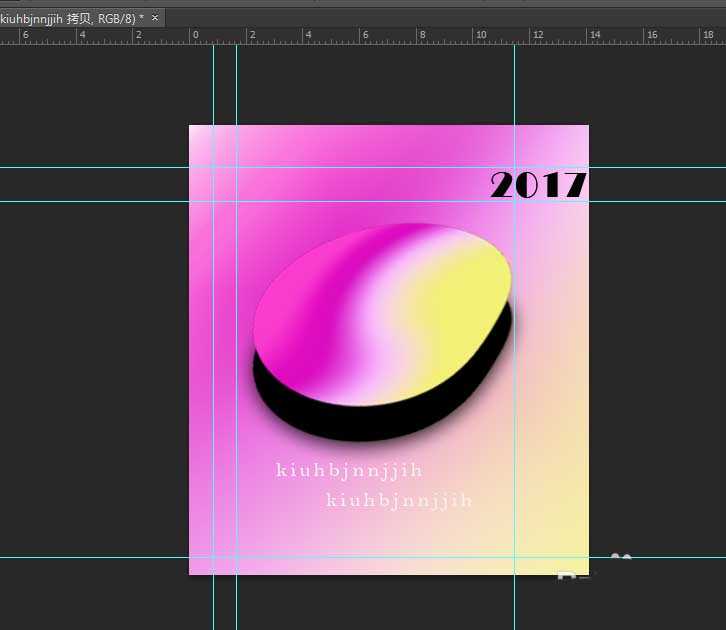Click the horizontal guide just below 2017
The image size is (726, 630).
100,201
